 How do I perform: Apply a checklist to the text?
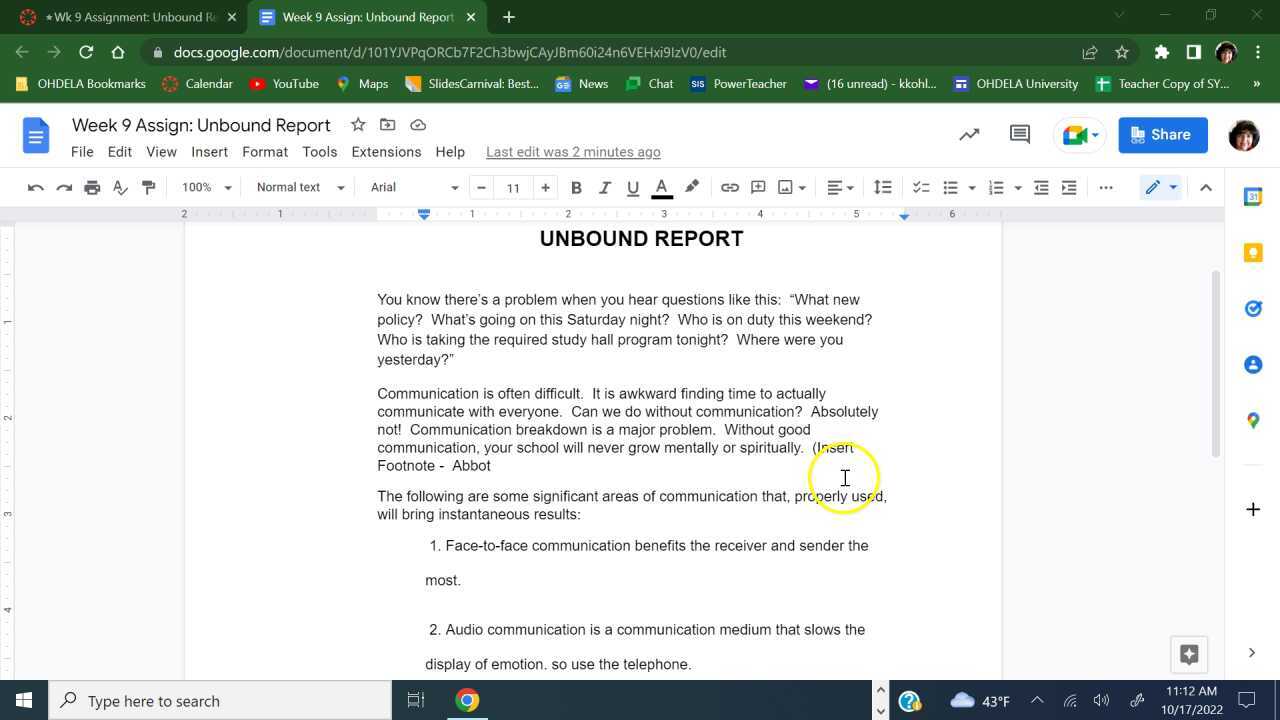[920, 187]
